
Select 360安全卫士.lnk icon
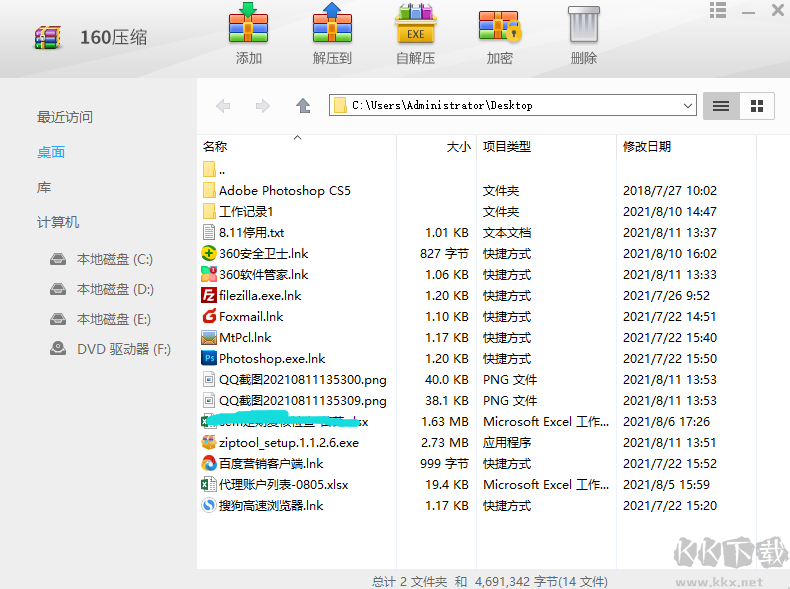click(209, 253)
